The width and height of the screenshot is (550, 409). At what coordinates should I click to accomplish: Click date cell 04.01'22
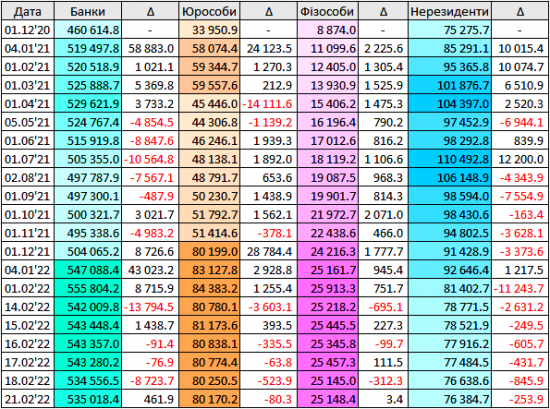coord(27,270)
